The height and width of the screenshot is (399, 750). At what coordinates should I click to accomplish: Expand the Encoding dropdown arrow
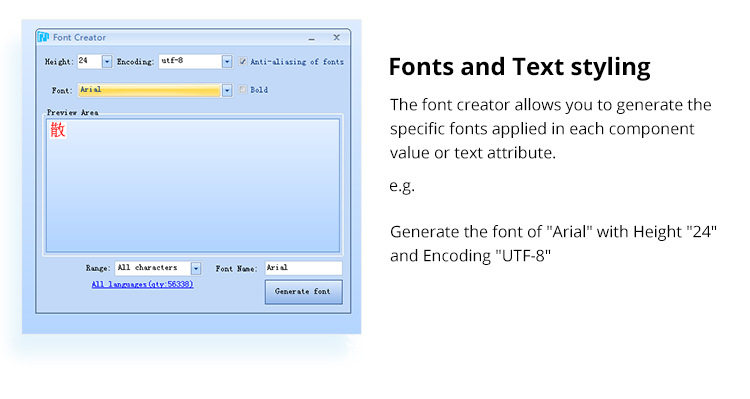(227, 62)
